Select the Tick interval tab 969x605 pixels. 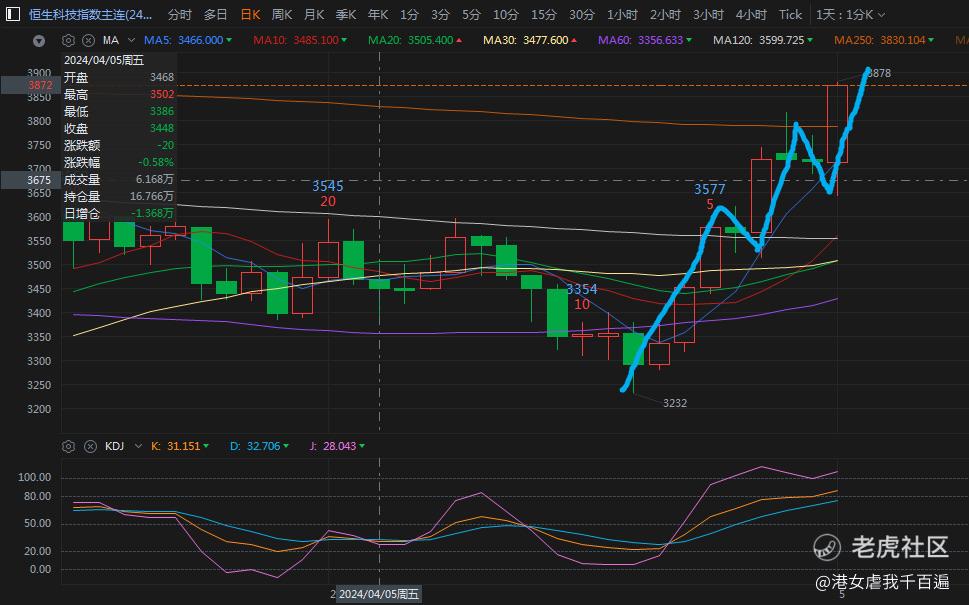pos(790,14)
